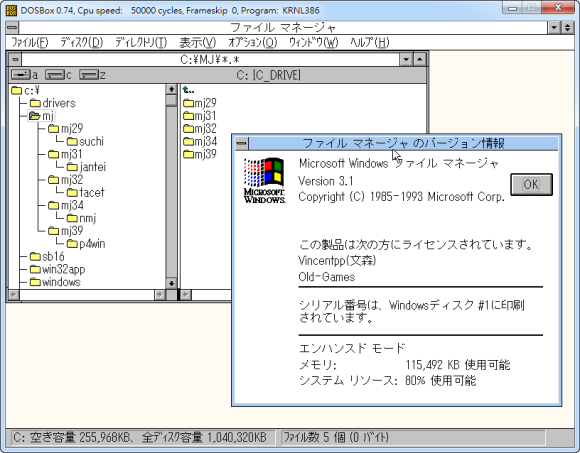Viewport: 580px width, 453px height.
Task: Click file list horizontal scroll left arrow
Action: tap(186, 295)
